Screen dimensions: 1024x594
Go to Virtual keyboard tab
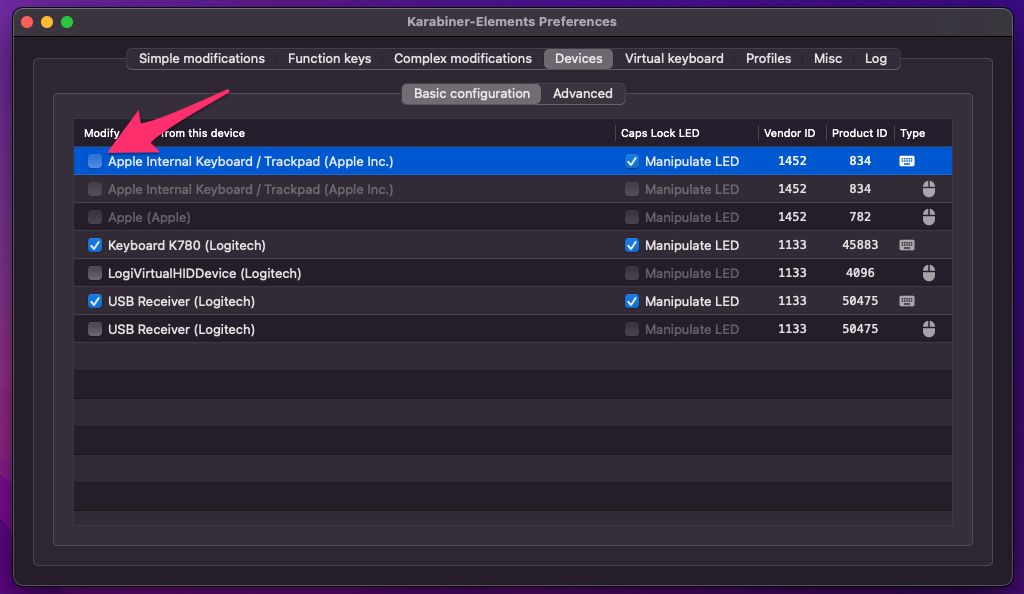click(674, 59)
